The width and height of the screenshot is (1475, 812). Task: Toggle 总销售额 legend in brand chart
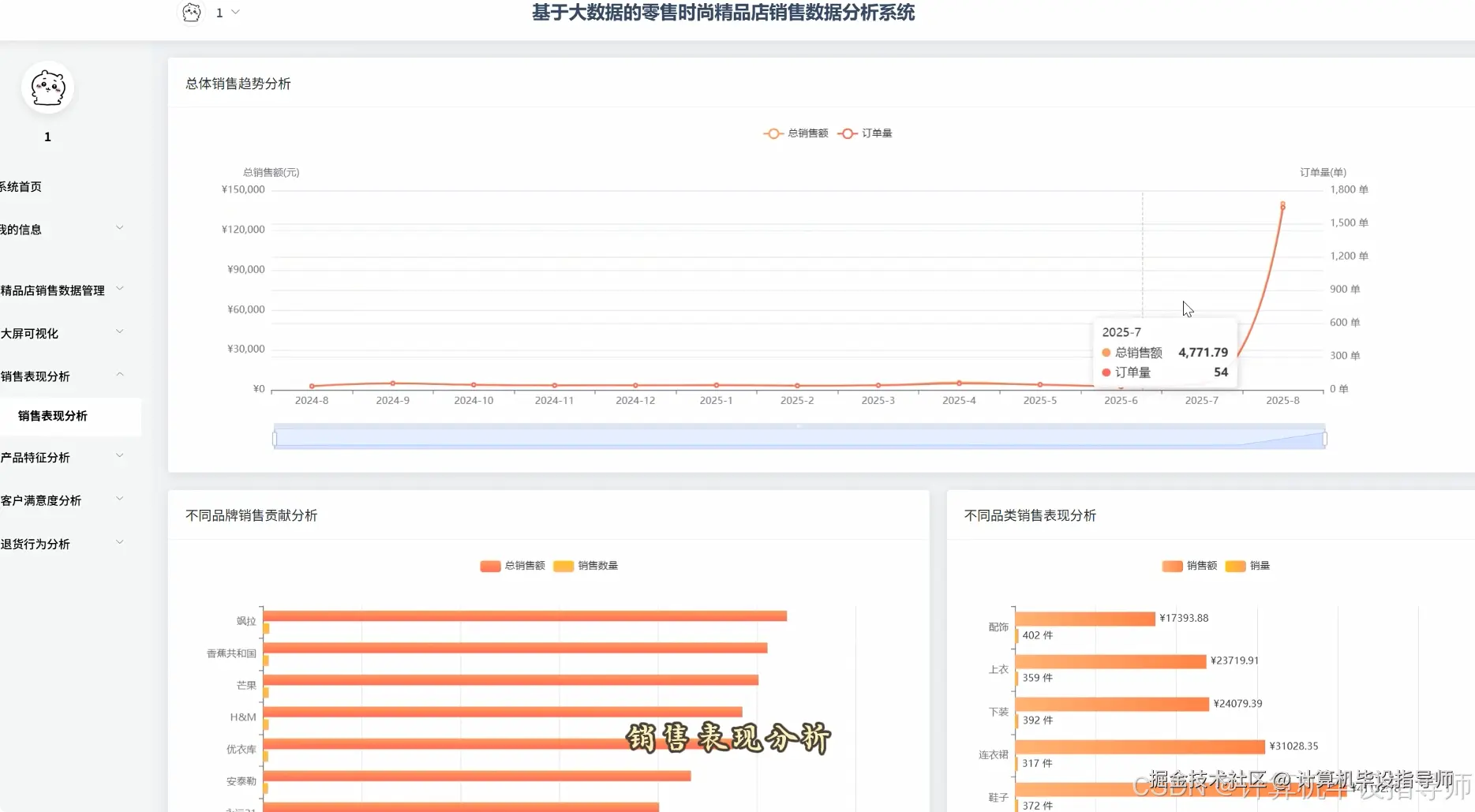512,566
